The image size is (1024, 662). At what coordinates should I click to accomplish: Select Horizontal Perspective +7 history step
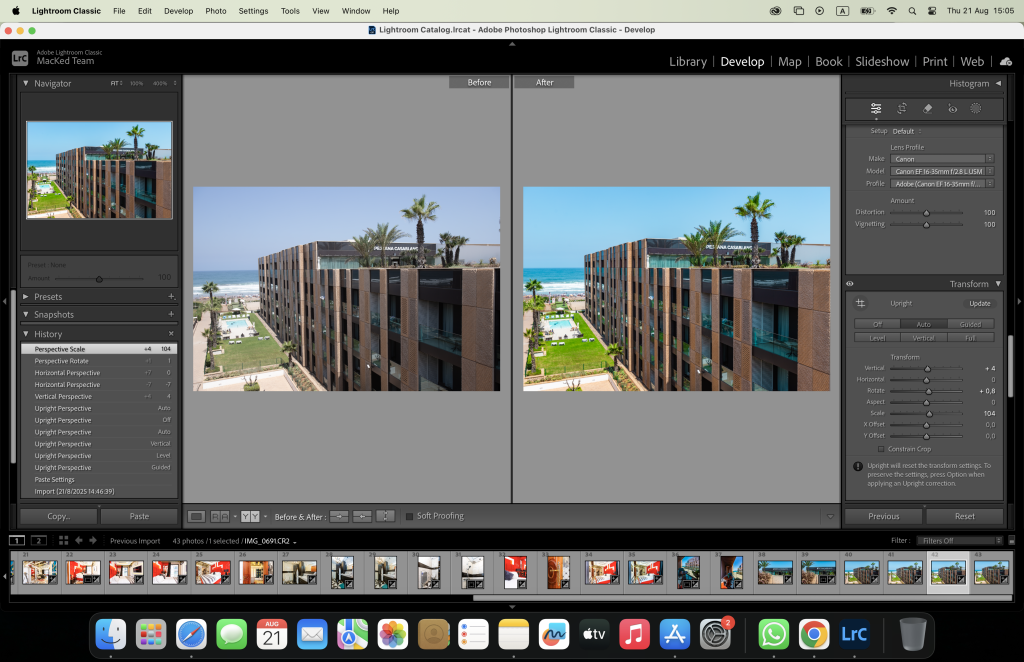(99, 373)
